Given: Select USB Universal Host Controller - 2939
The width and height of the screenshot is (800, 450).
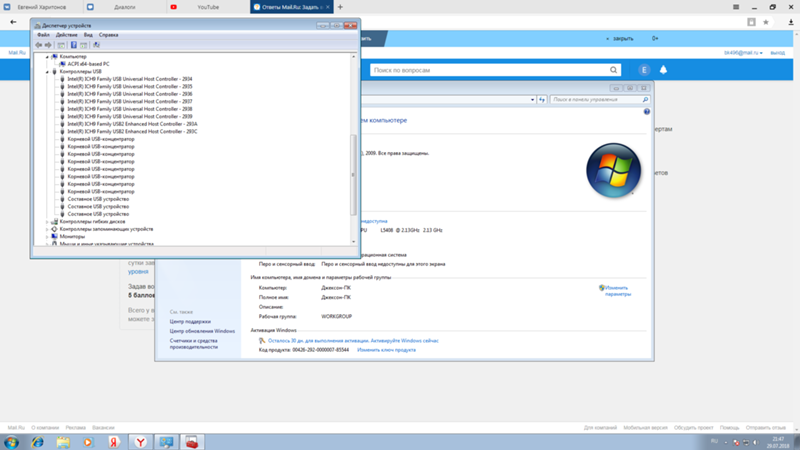Looking at the screenshot, I should (x=130, y=116).
